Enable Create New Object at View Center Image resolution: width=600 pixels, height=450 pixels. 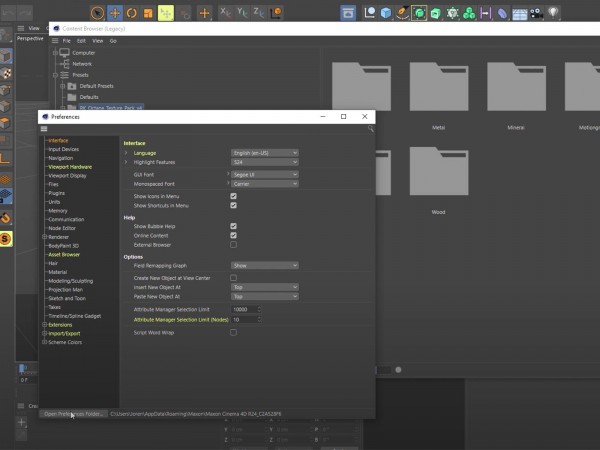click(233, 278)
